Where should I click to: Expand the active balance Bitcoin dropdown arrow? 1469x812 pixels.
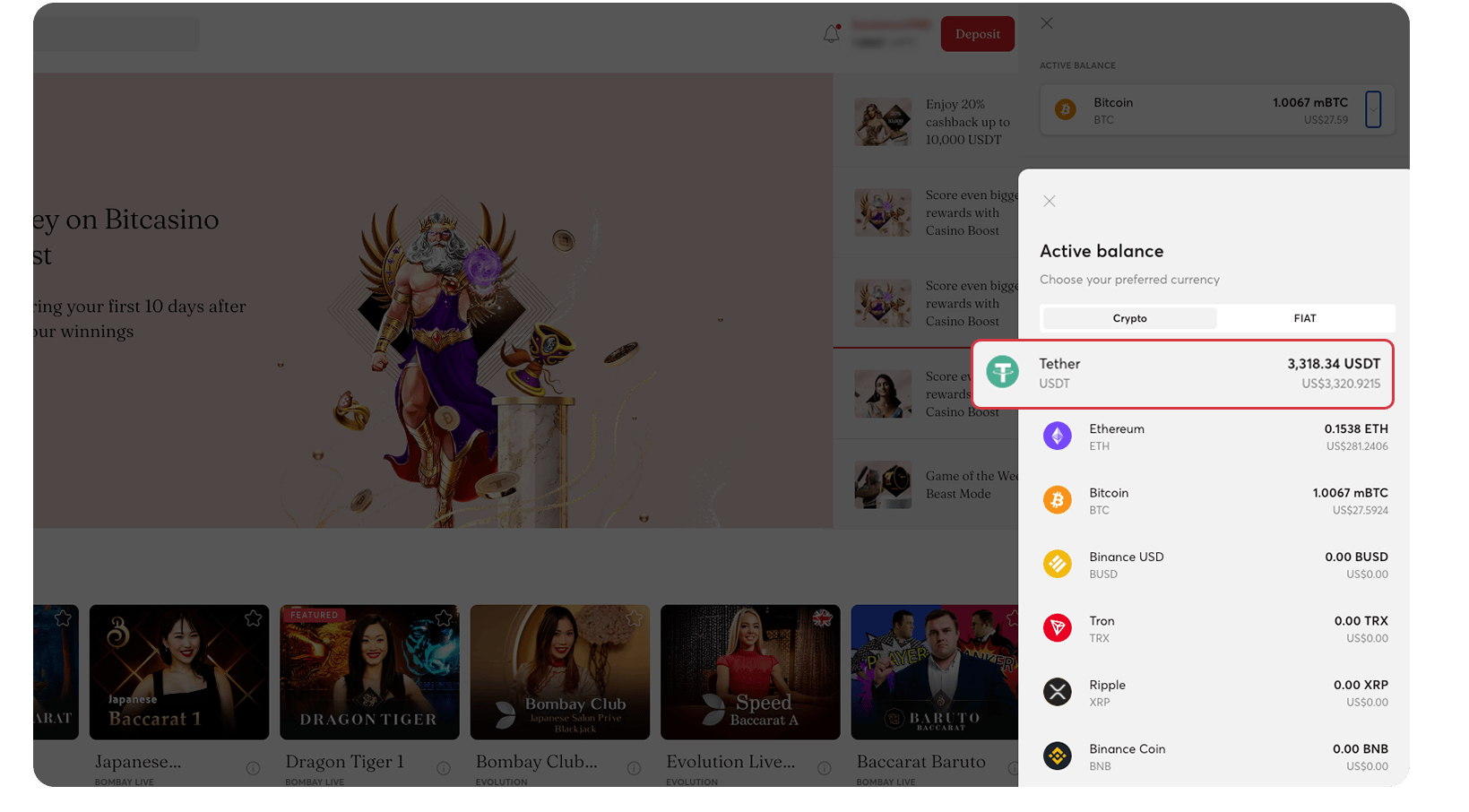coord(1372,109)
